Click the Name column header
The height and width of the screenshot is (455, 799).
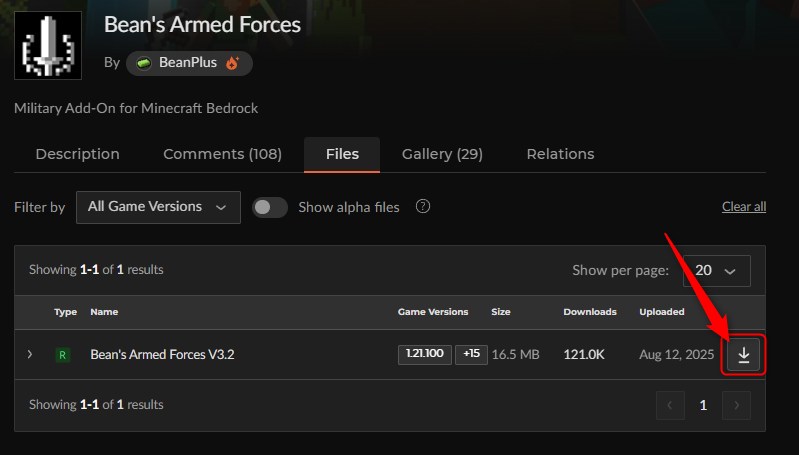pos(104,312)
